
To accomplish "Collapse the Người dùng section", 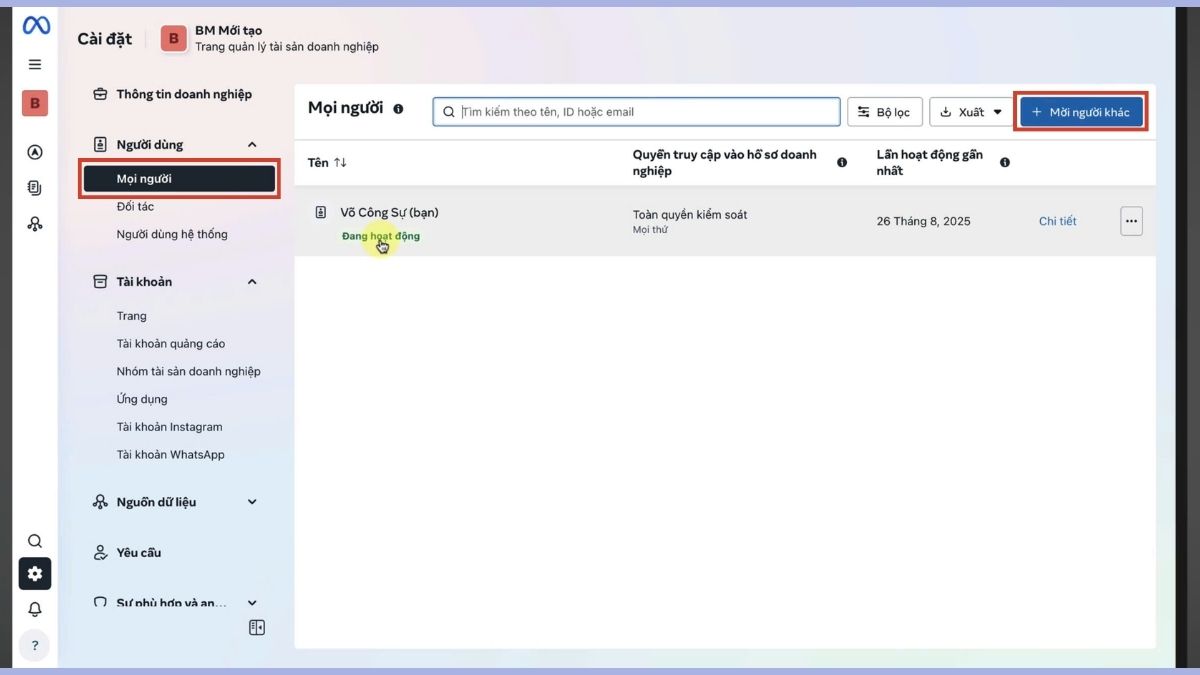I will pyautogui.click(x=252, y=145).
